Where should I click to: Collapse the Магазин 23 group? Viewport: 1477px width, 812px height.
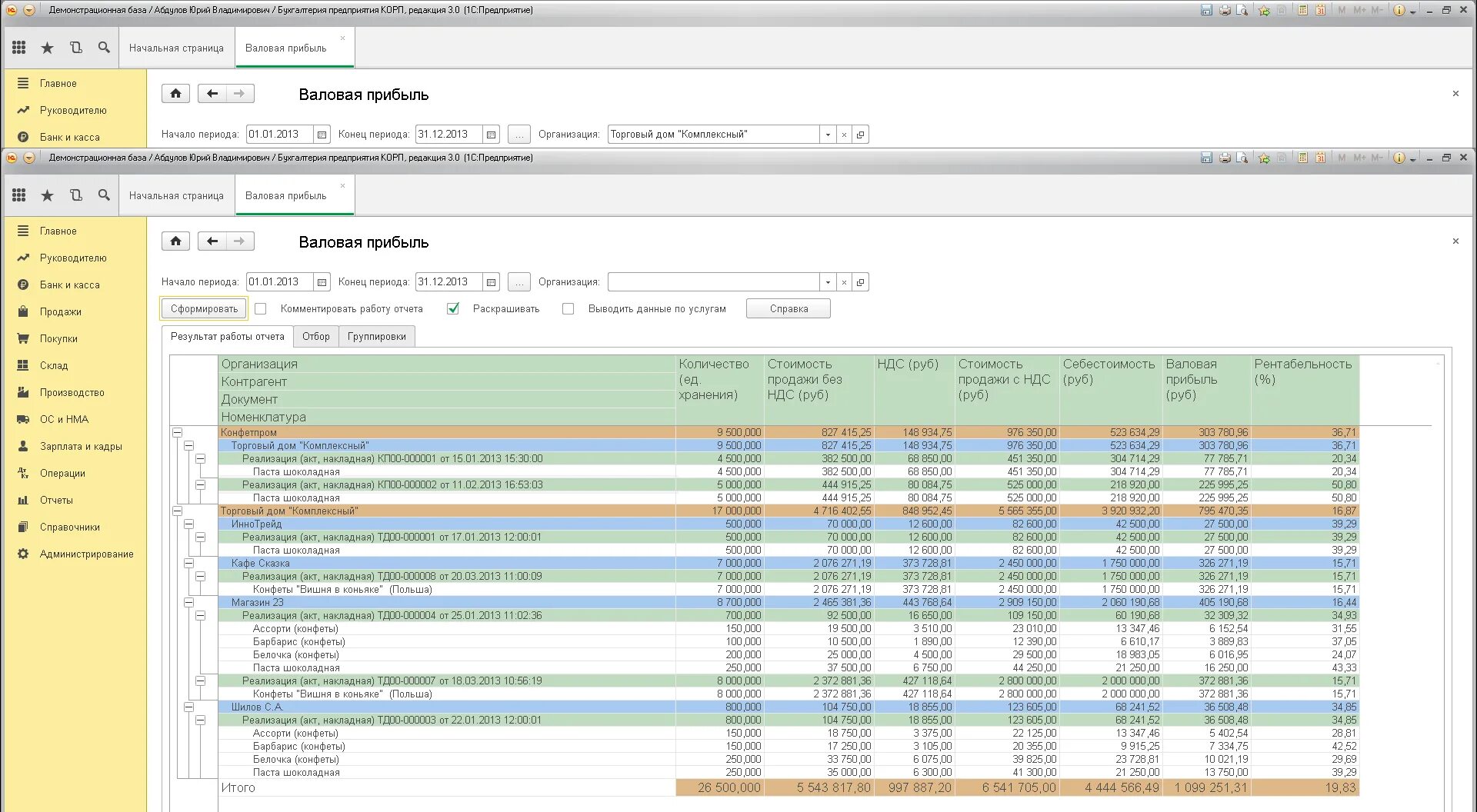click(188, 603)
